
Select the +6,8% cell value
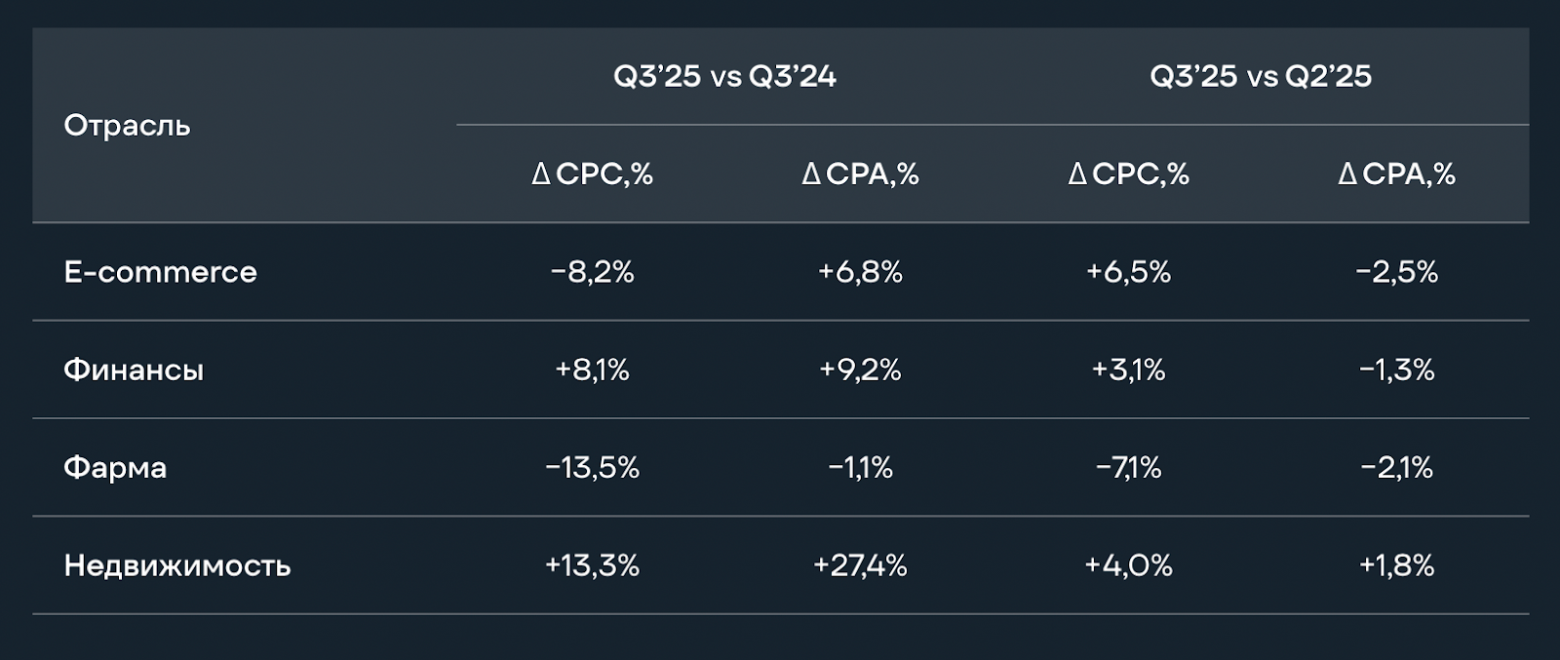860,272
